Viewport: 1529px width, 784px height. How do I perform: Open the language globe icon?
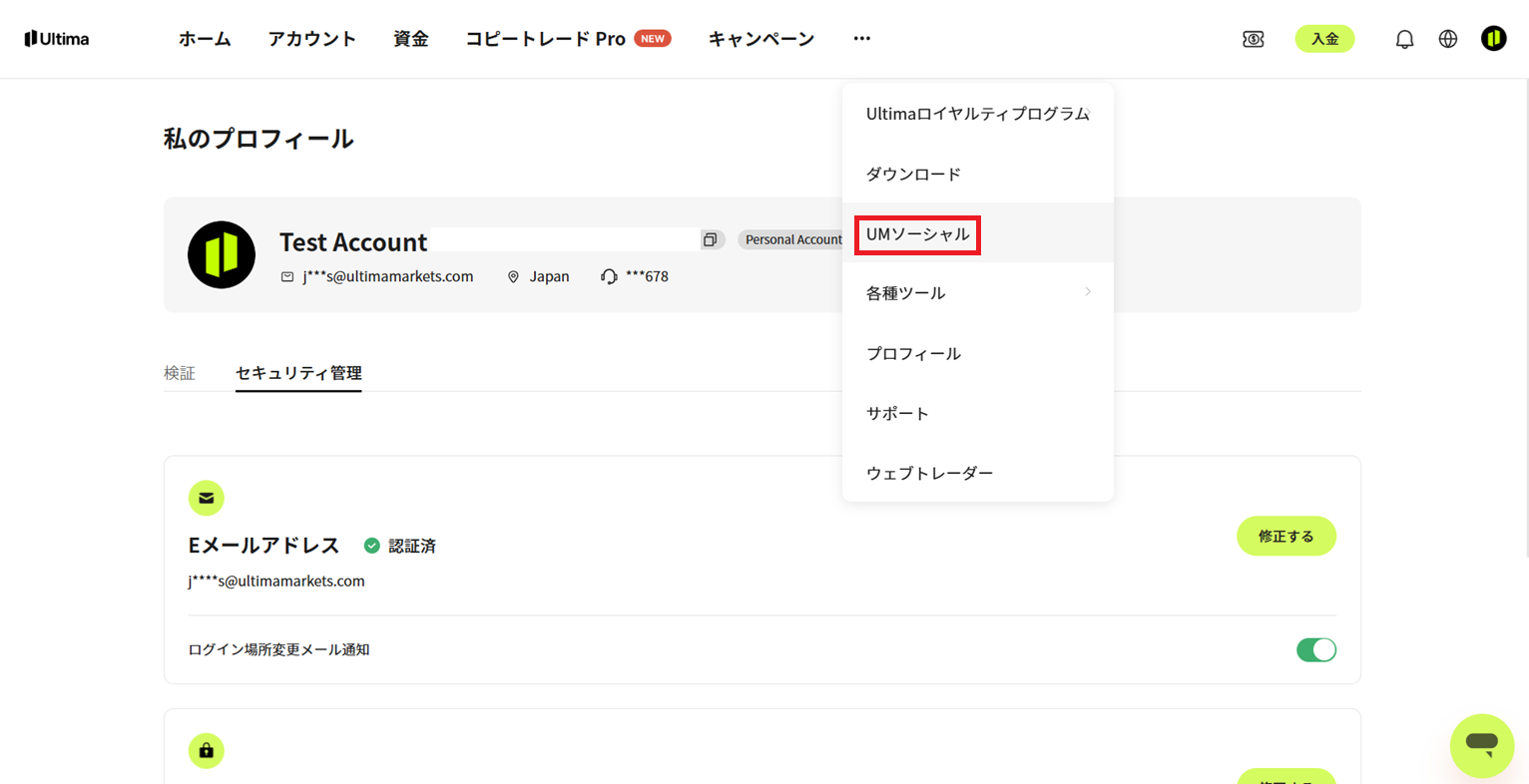pyautogui.click(x=1448, y=39)
